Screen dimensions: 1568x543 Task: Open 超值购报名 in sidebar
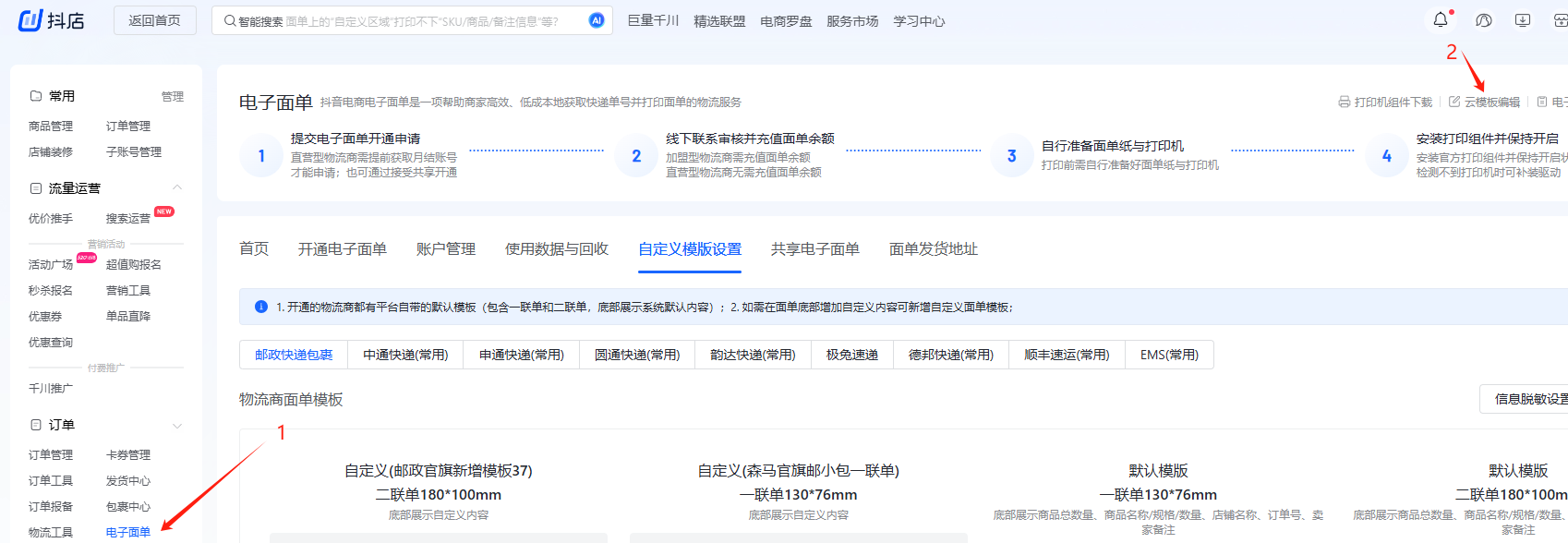click(x=134, y=264)
